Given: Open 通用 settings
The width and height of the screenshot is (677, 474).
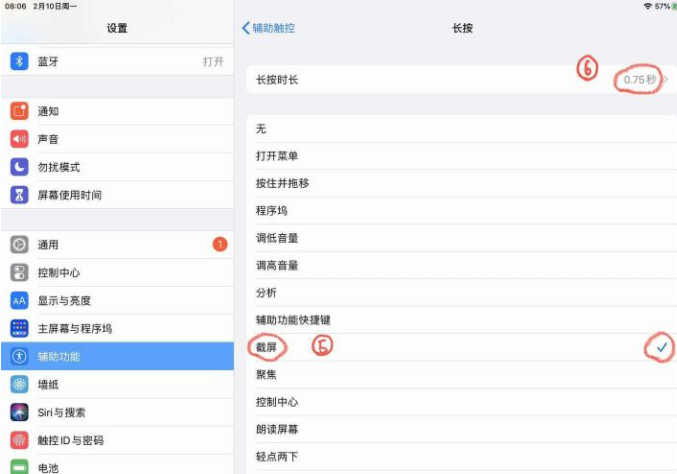Looking at the screenshot, I should (117, 245).
